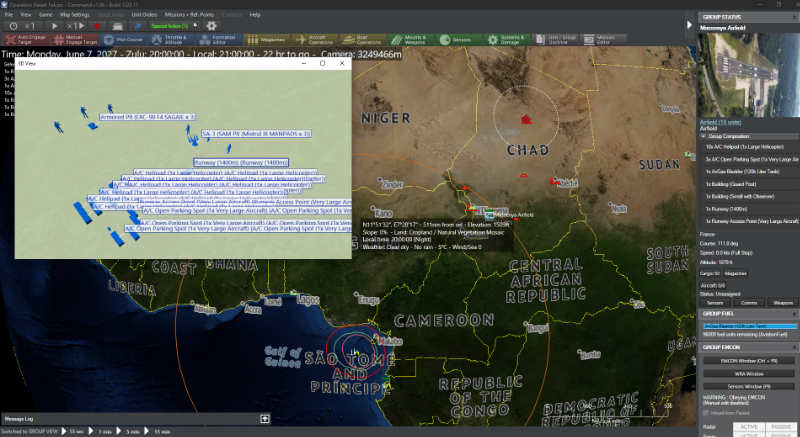Image resolution: width=800 pixels, height=437 pixels.
Task: Click the red record button
Action: pyautogui.click(x=97, y=26)
